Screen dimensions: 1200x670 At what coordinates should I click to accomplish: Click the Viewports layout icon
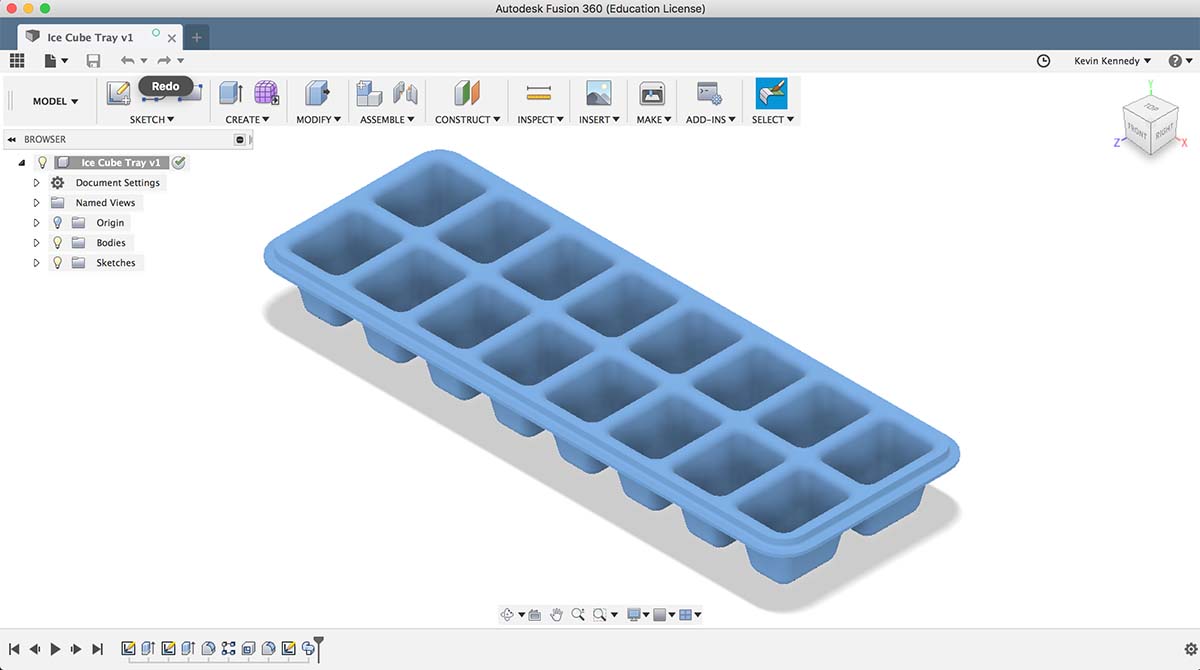[x=685, y=615]
